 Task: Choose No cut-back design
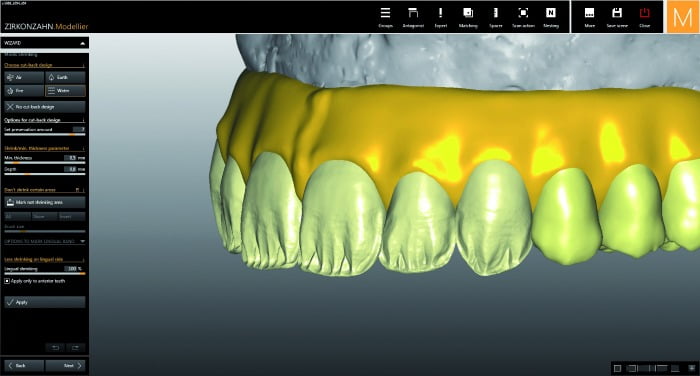pos(45,107)
